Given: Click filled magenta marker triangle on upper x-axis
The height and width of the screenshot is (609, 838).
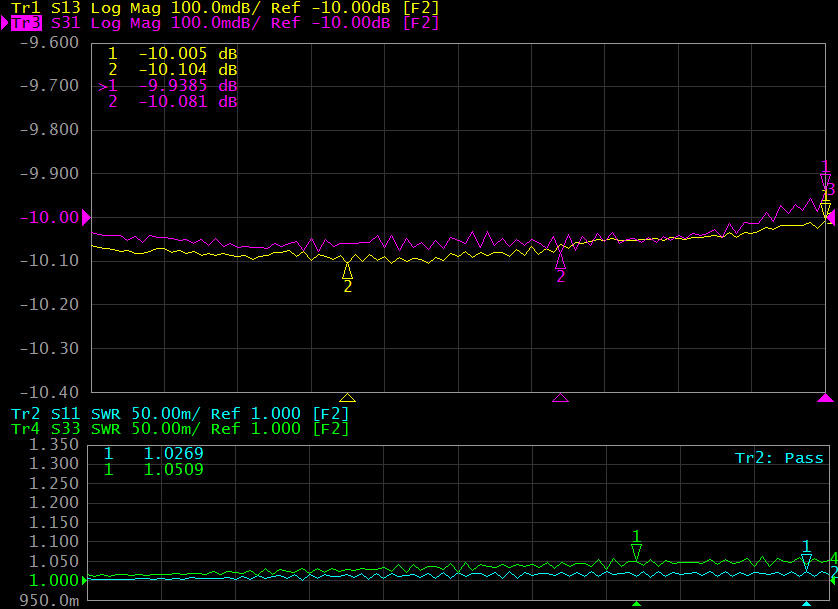Looking at the screenshot, I should point(825,397).
